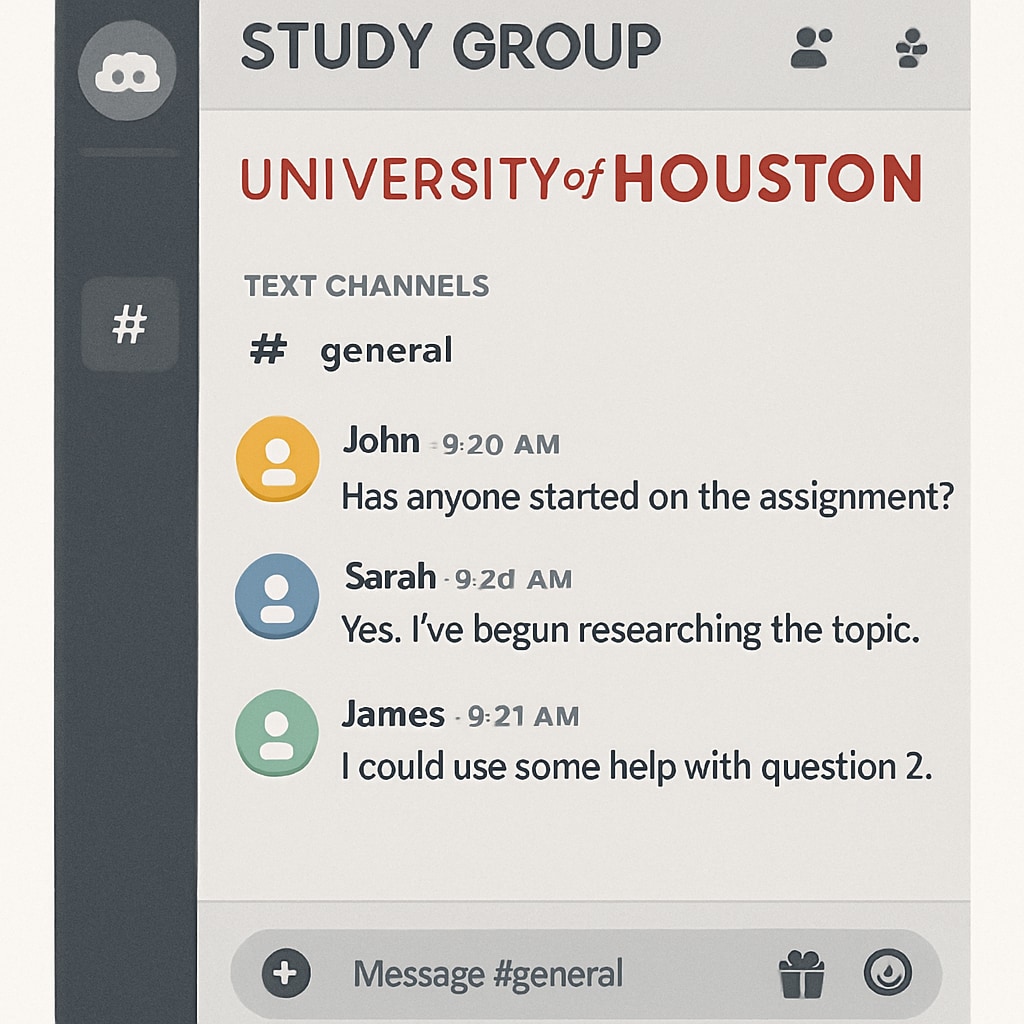
Task: Collapse the TEXT CHANNELS category
Action: tap(366, 286)
